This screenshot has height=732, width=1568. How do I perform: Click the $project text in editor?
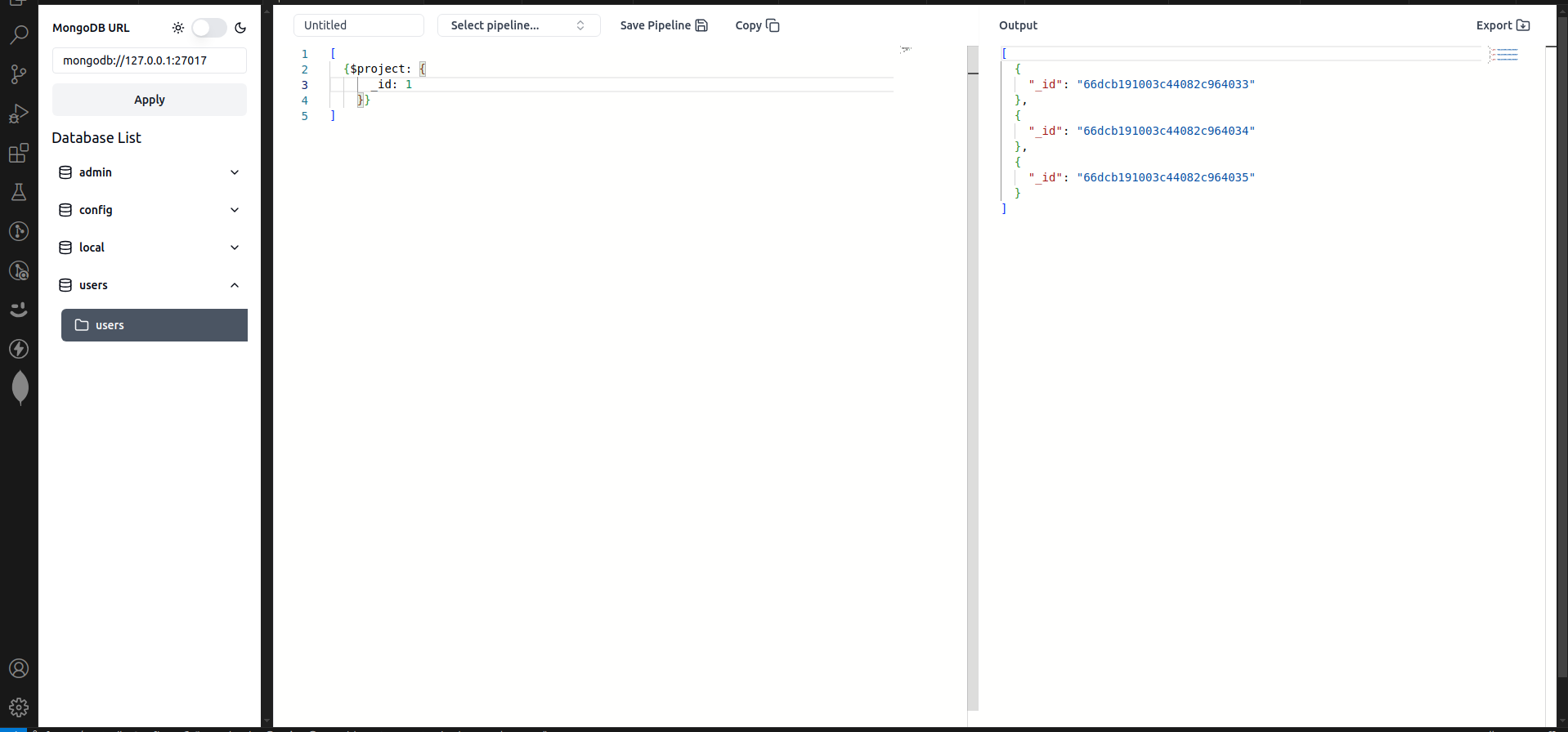point(378,69)
